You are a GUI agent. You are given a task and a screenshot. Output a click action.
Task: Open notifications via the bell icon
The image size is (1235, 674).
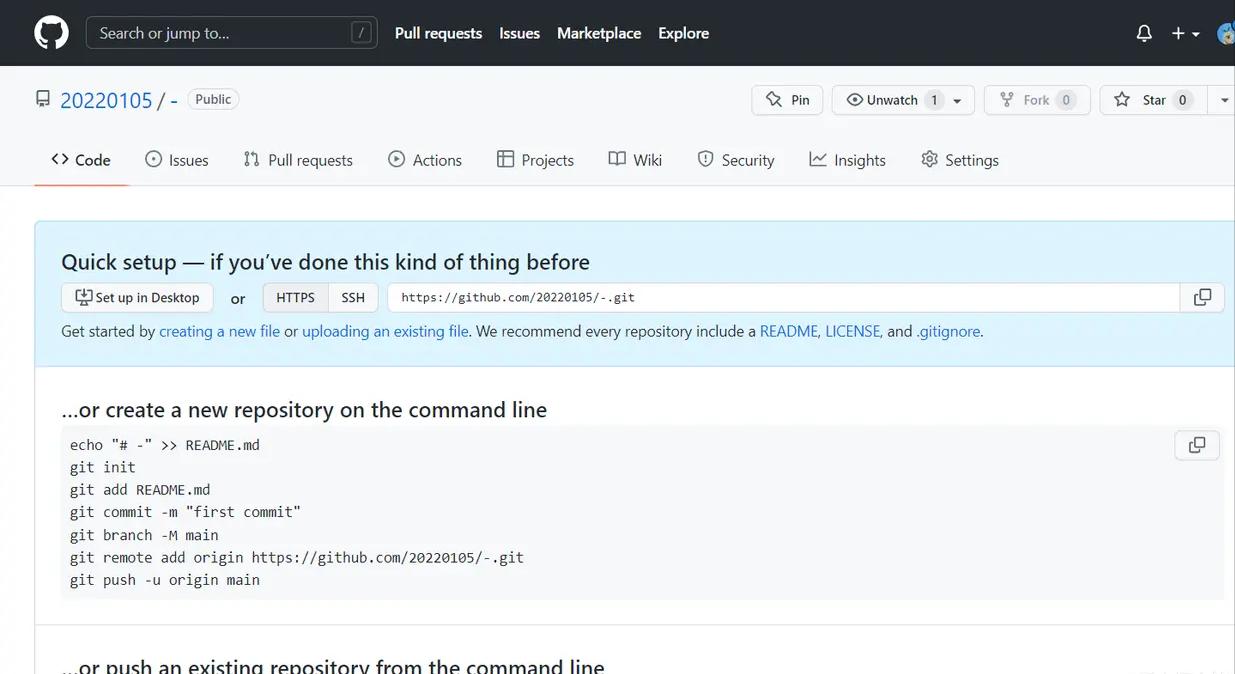[x=1143, y=32]
